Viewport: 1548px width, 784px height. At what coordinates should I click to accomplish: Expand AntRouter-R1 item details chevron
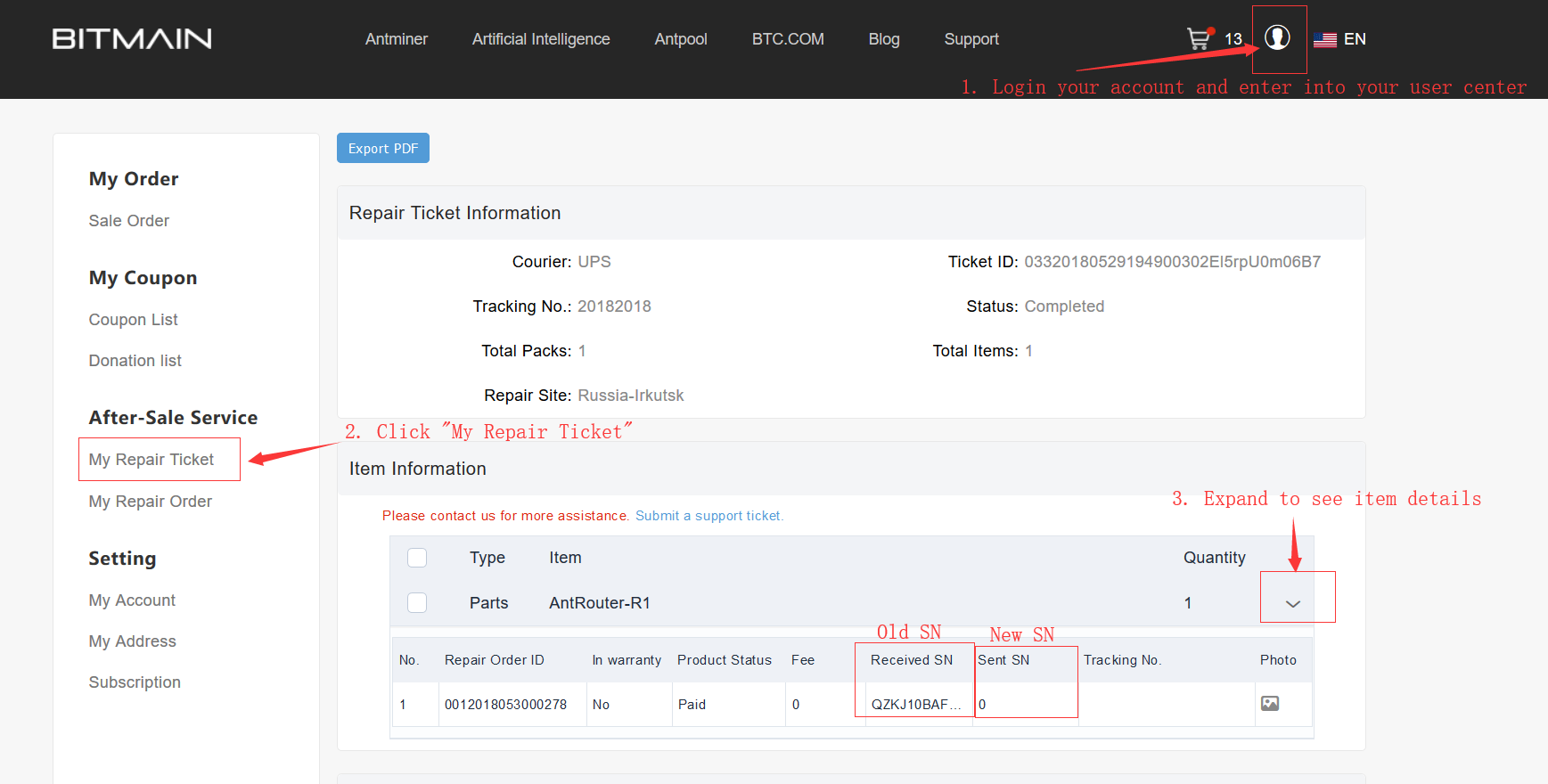pos(1293,604)
